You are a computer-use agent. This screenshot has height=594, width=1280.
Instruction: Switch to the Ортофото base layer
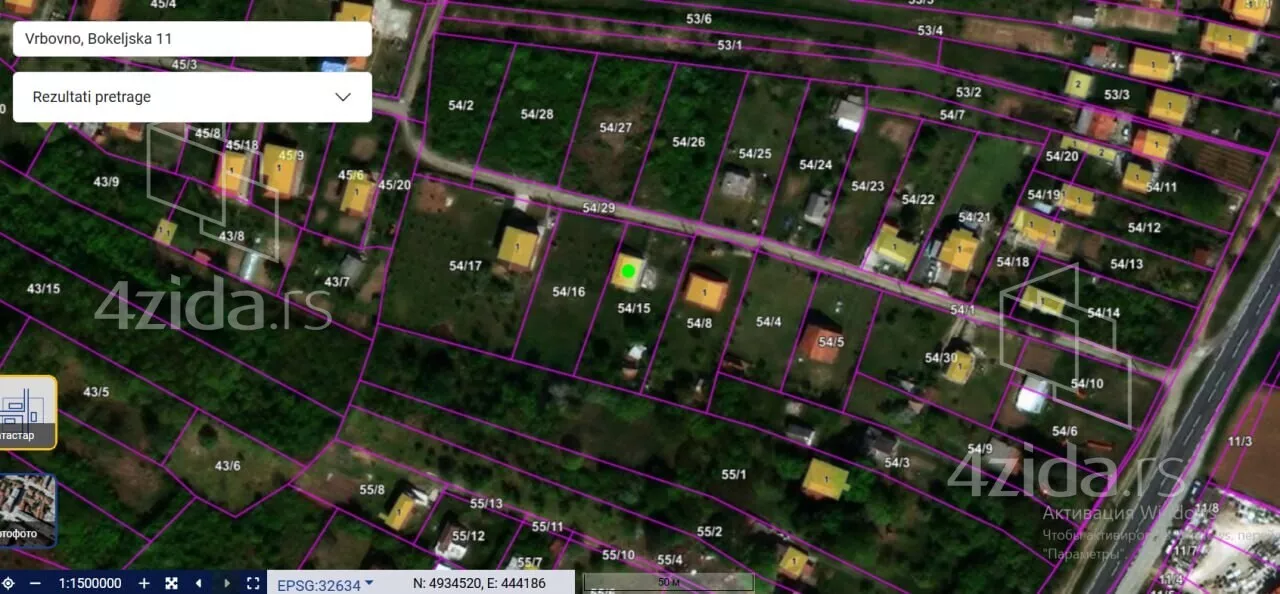click(x=26, y=510)
